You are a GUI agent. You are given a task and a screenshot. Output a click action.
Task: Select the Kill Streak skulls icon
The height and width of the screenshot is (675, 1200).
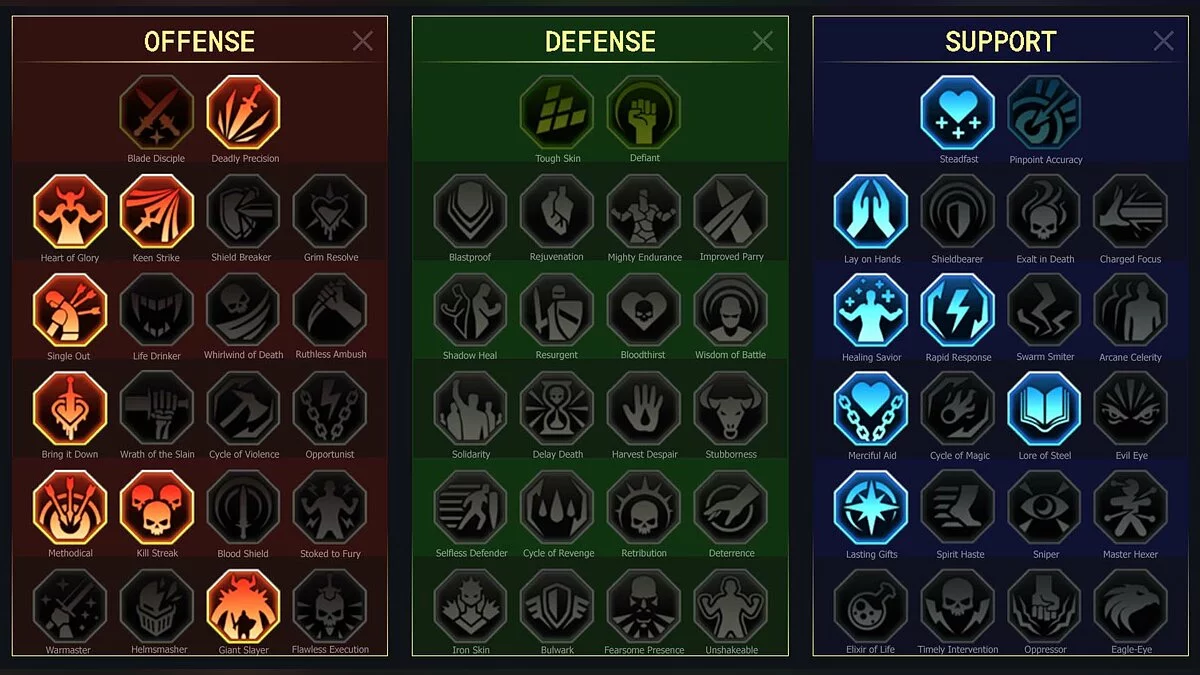tap(157, 508)
